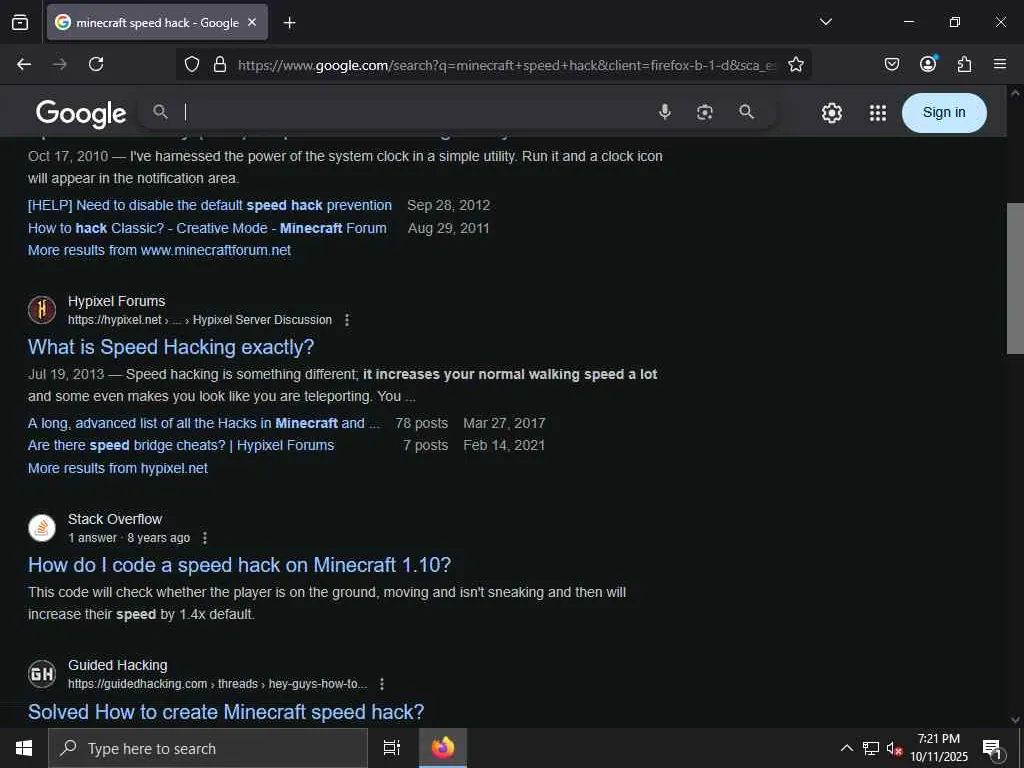The width and height of the screenshot is (1024, 768).
Task: Click scrollbar down arrow
Action: [1015, 720]
